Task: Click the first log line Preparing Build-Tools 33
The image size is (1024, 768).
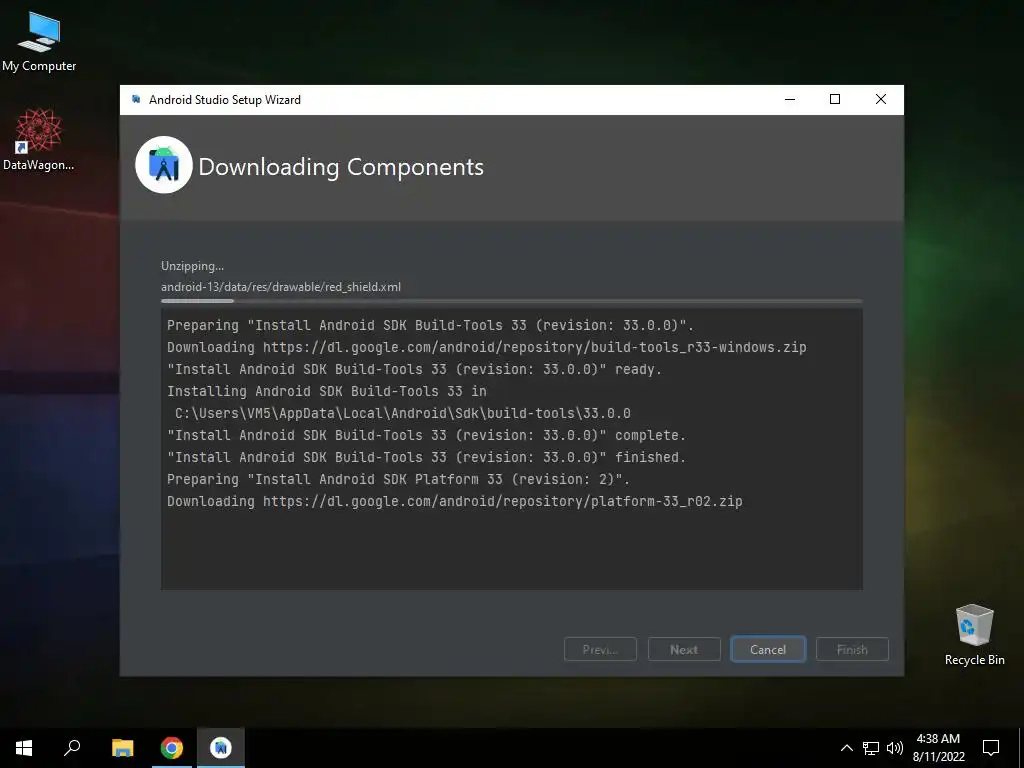Action: click(x=430, y=325)
